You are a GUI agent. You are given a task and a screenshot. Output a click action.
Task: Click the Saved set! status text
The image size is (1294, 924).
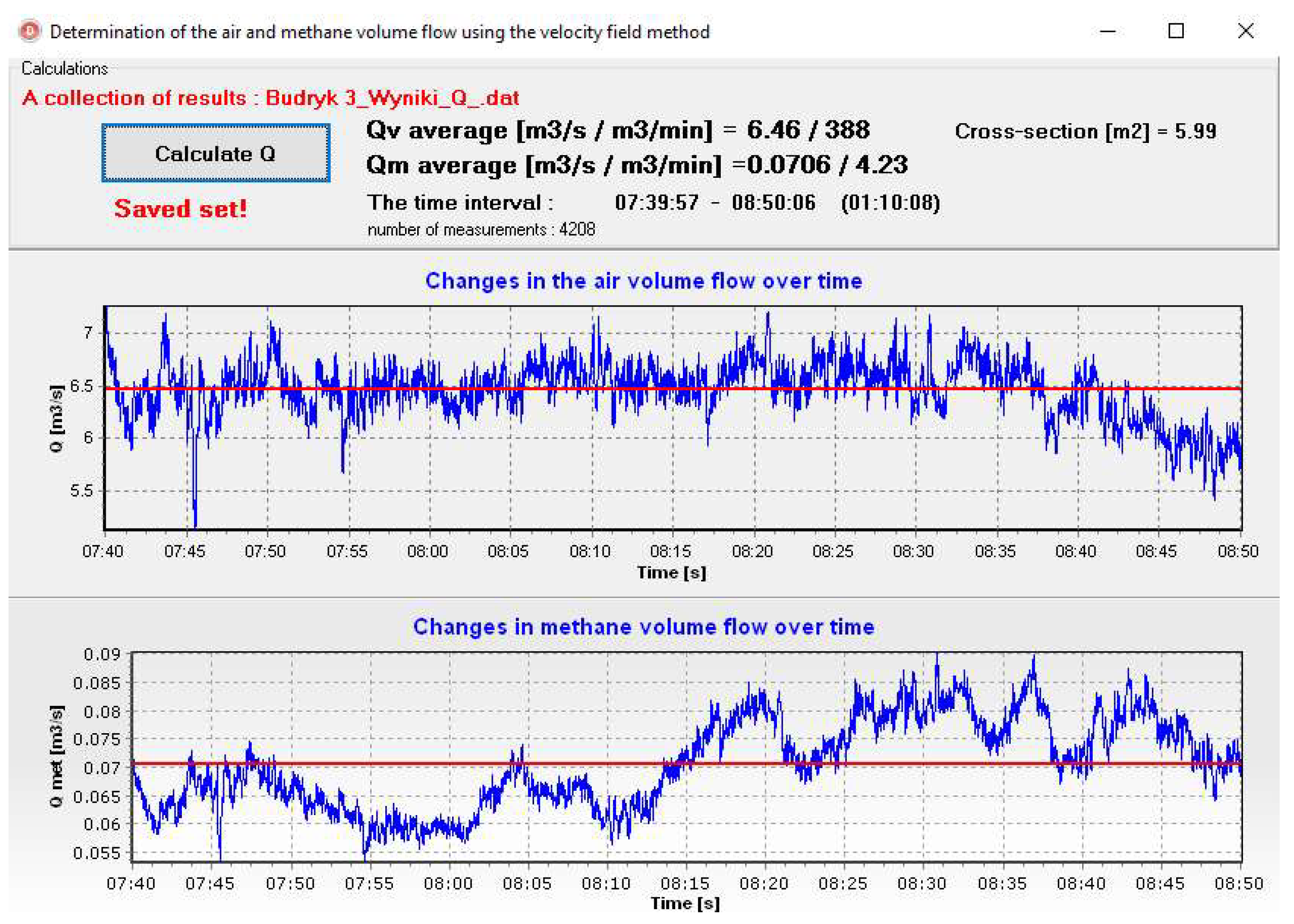coord(180,209)
